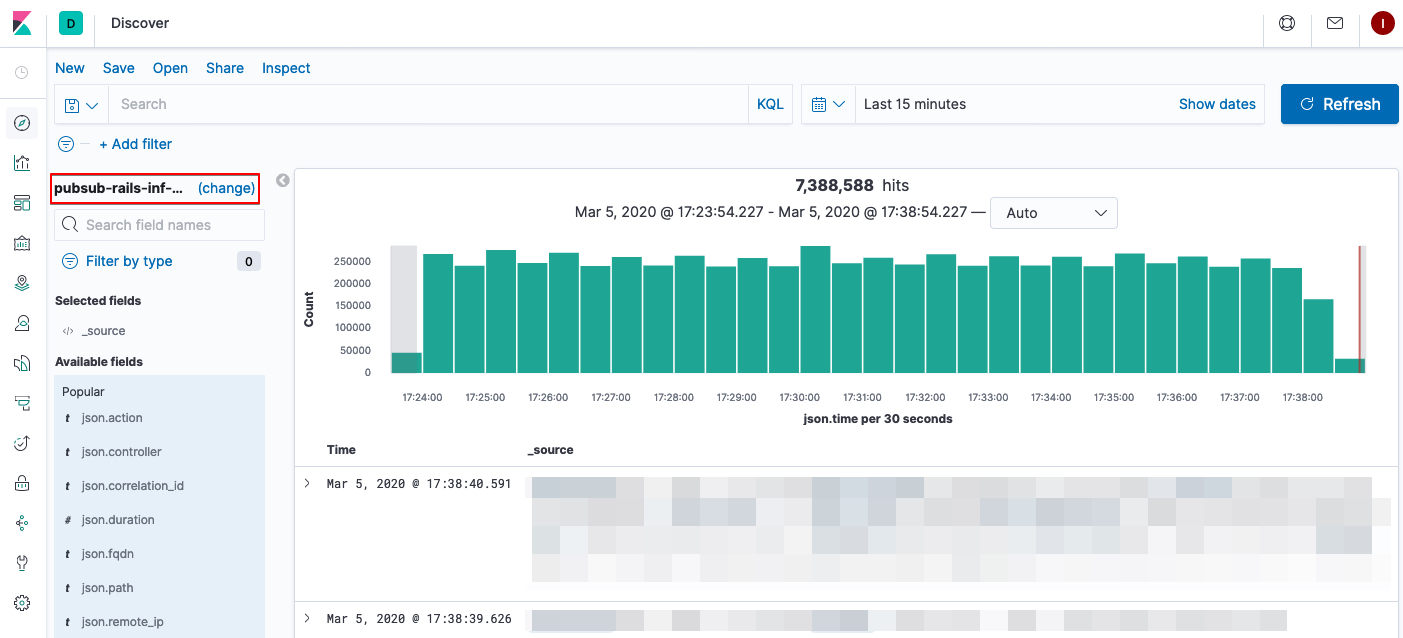This screenshot has width=1403, height=638.
Task: Open the Kibana help icon in the header
Action: pos(1286,22)
